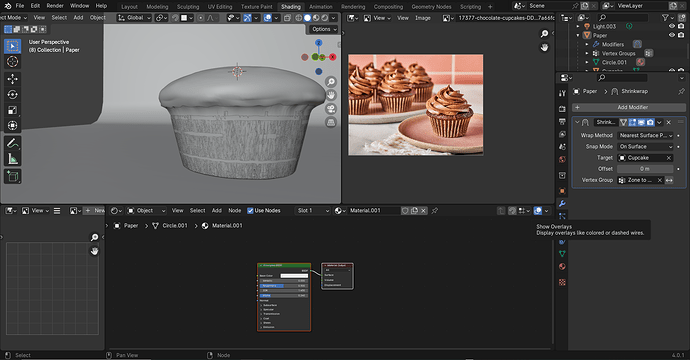Select the Select Box tool in viewport
The height and width of the screenshot is (360, 690).
click(12, 46)
